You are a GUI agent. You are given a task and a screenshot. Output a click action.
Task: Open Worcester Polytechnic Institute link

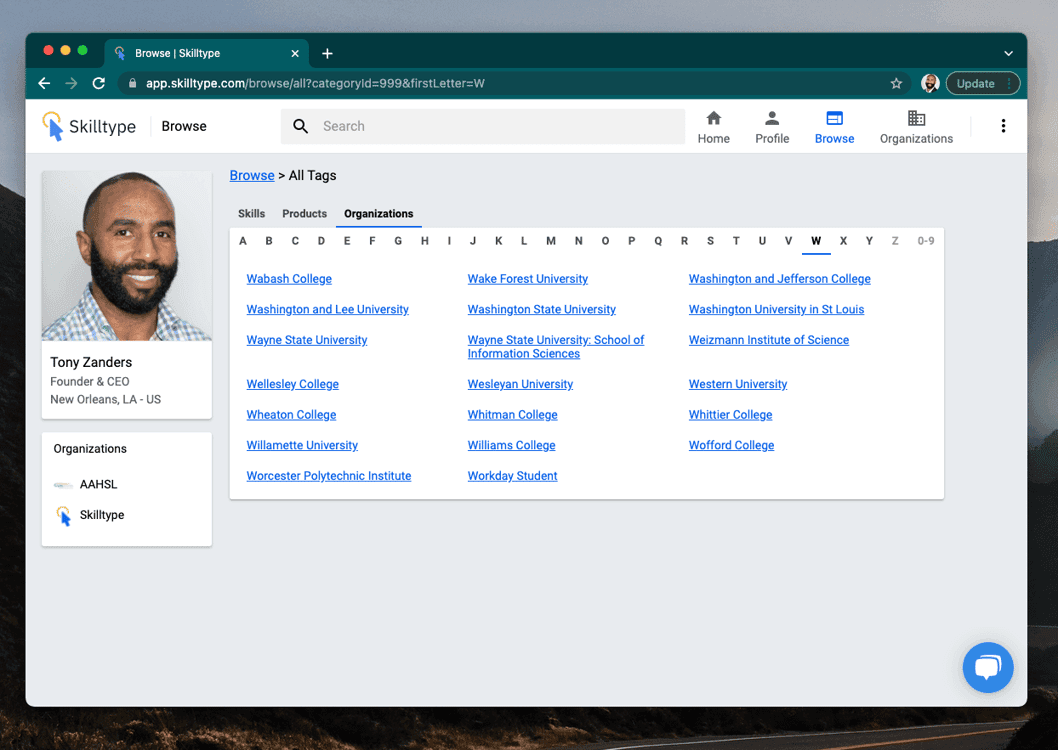[x=329, y=475]
